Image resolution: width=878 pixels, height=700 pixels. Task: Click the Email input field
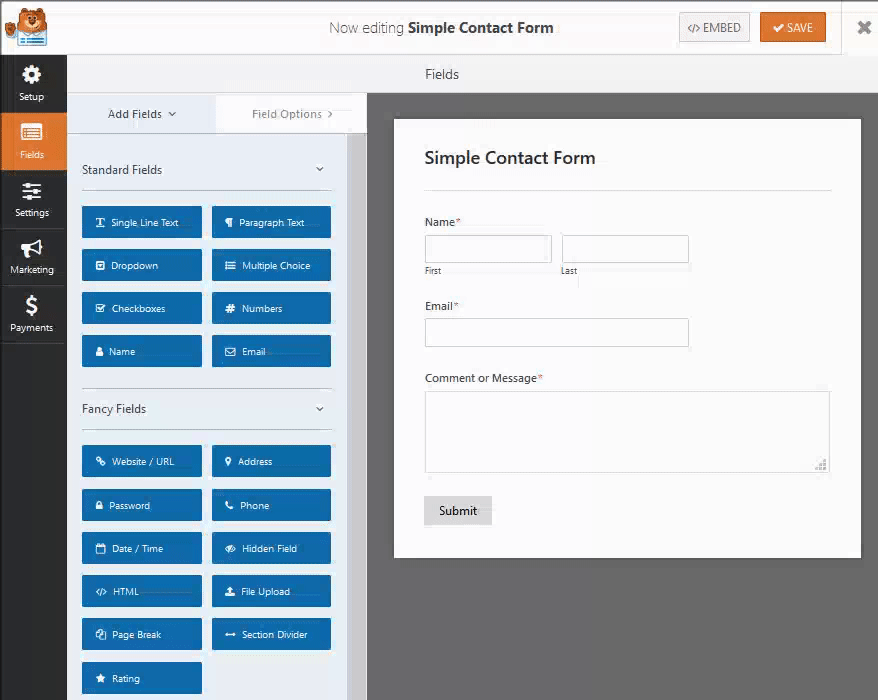click(x=557, y=333)
